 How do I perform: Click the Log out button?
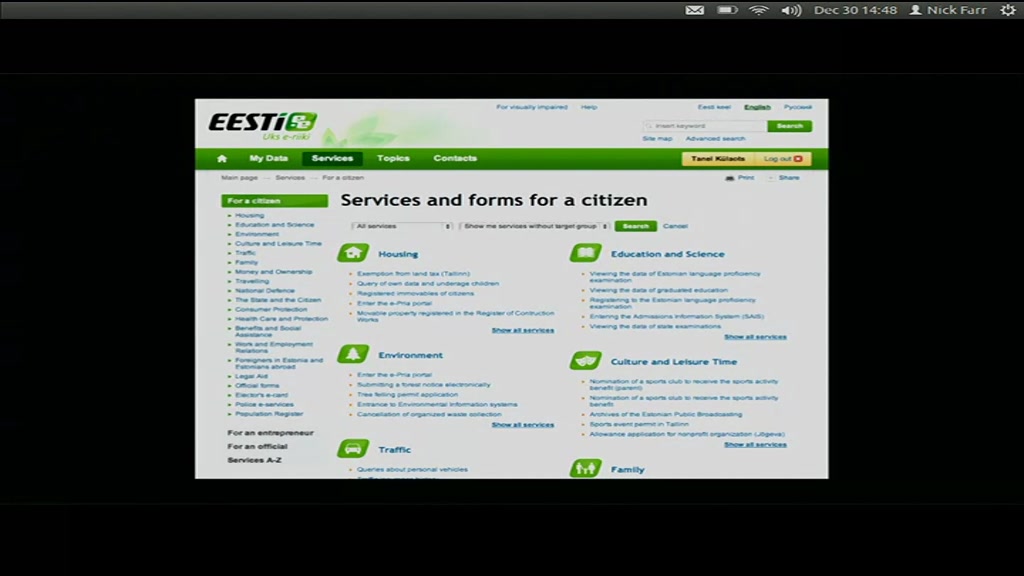[783, 159]
